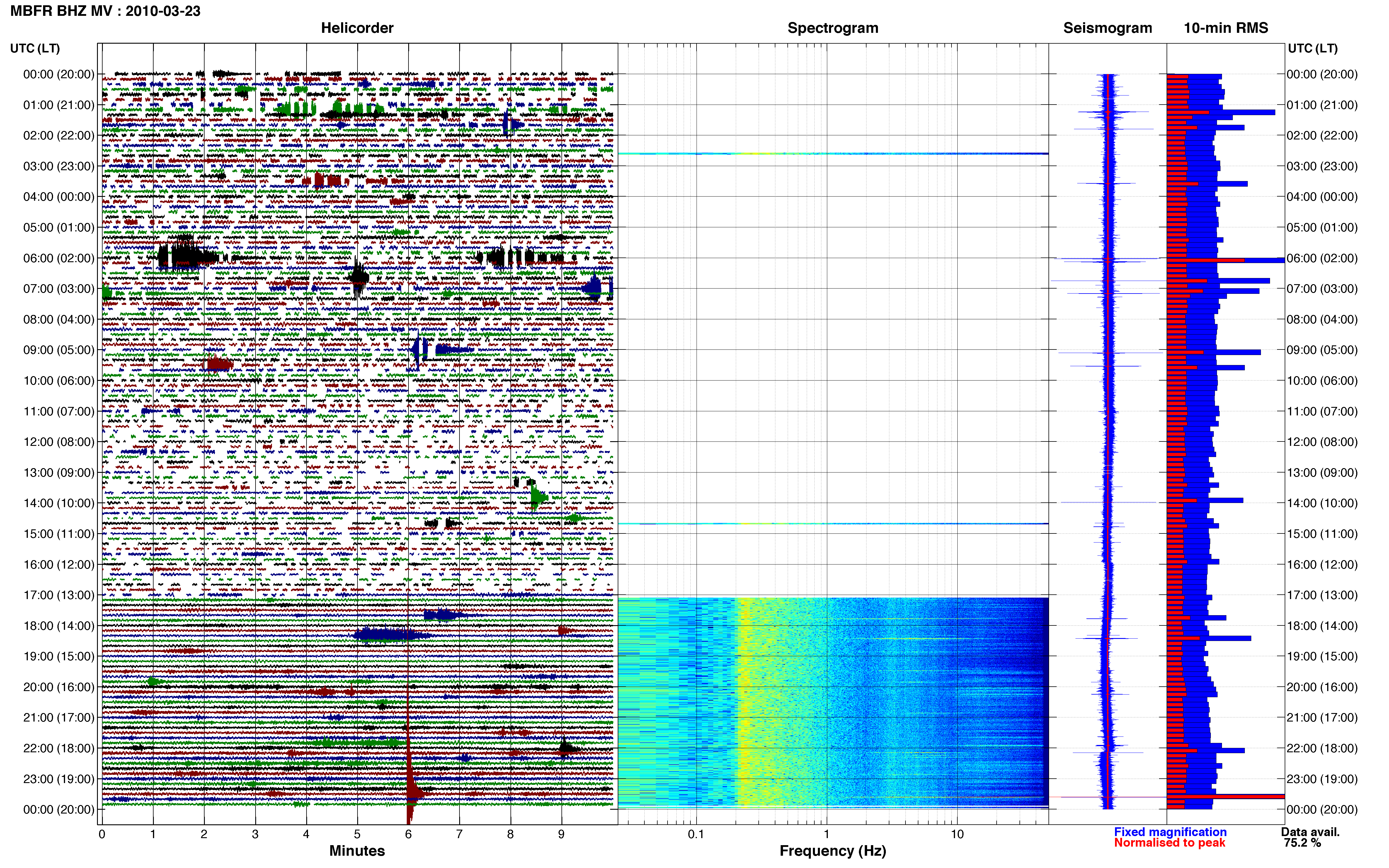The width and height of the screenshot is (1389, 868).
Task: Click the Fixed magnification legend text
Action: 1170,832
